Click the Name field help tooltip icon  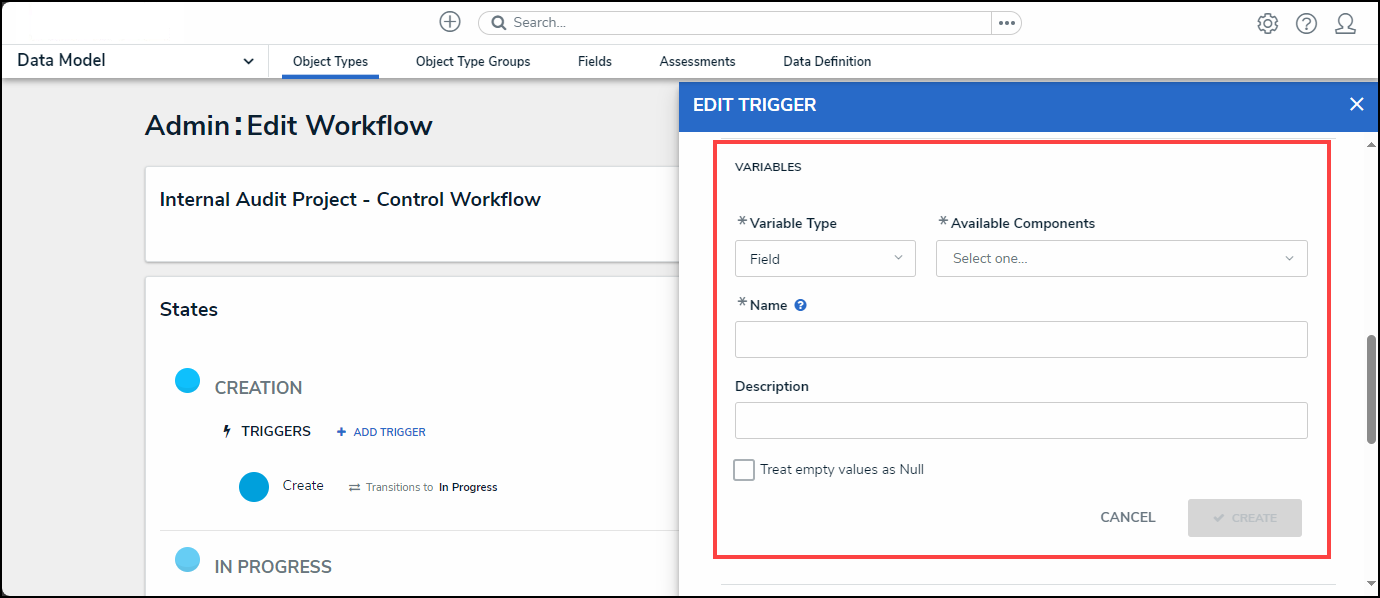click(x=800, y=305)
